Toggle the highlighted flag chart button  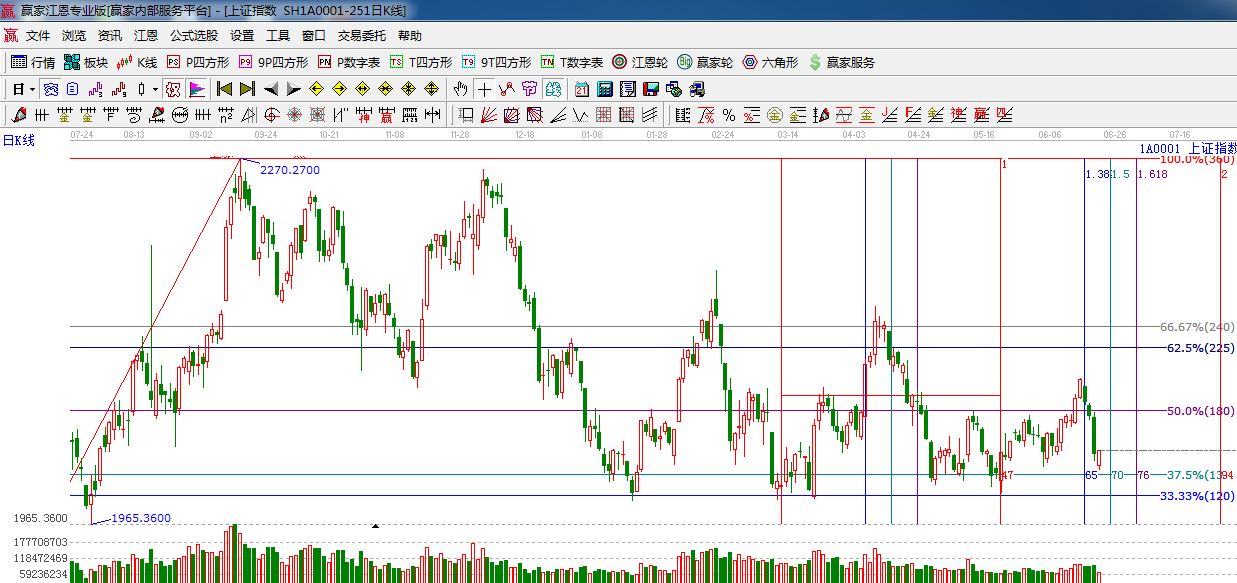click(x=196, y=89)
